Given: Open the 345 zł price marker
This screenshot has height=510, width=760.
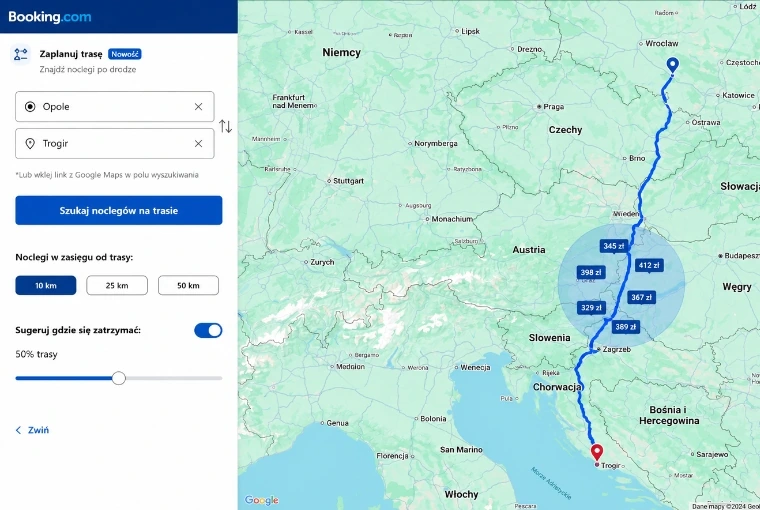Looking at the screenshot, I should [614, 246].
